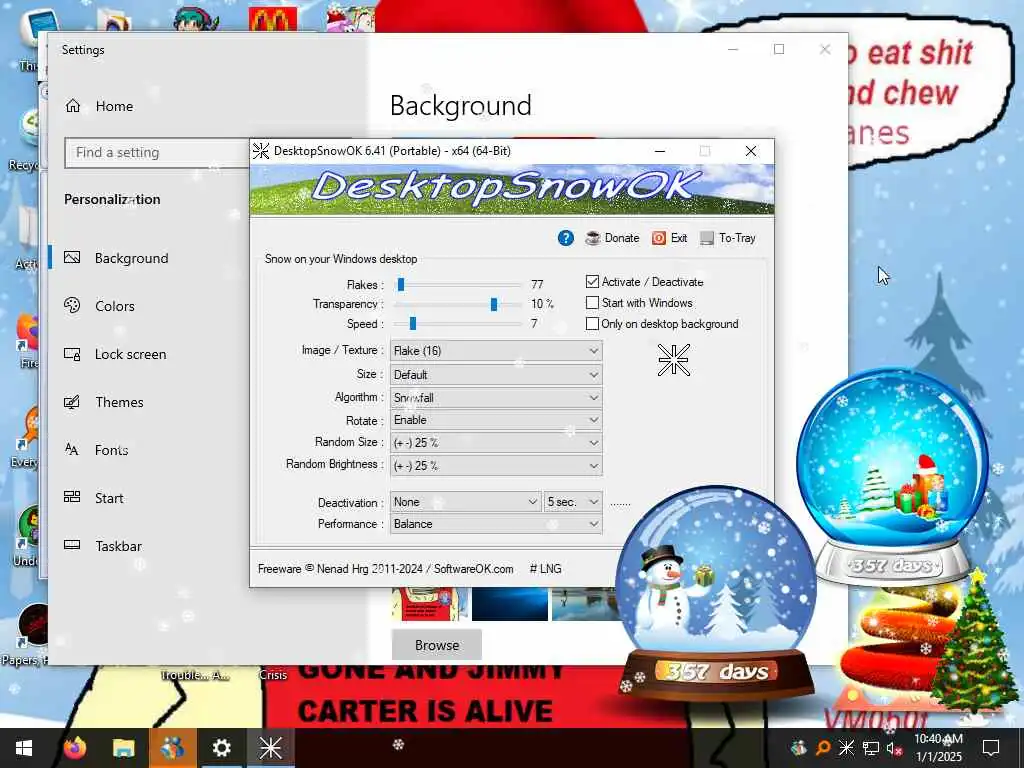1024x768 pixels.
Task: Switch to DesktopSnowOK snowflake taskbar button
Action: pos(270,748)
